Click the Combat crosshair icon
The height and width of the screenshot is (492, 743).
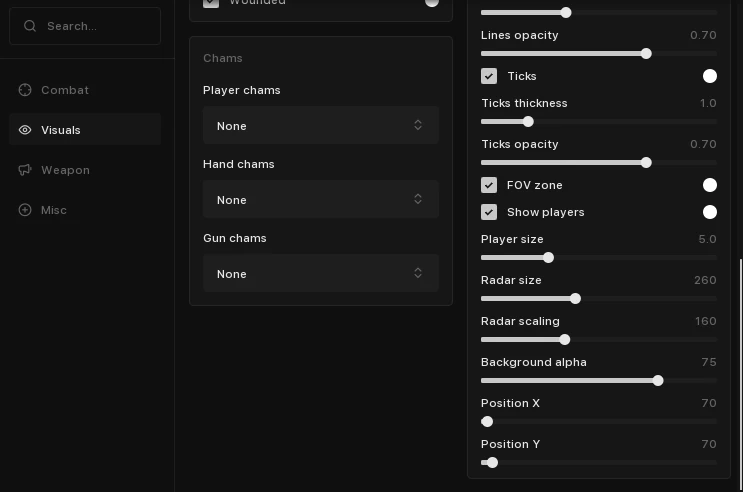click(25, 90)
